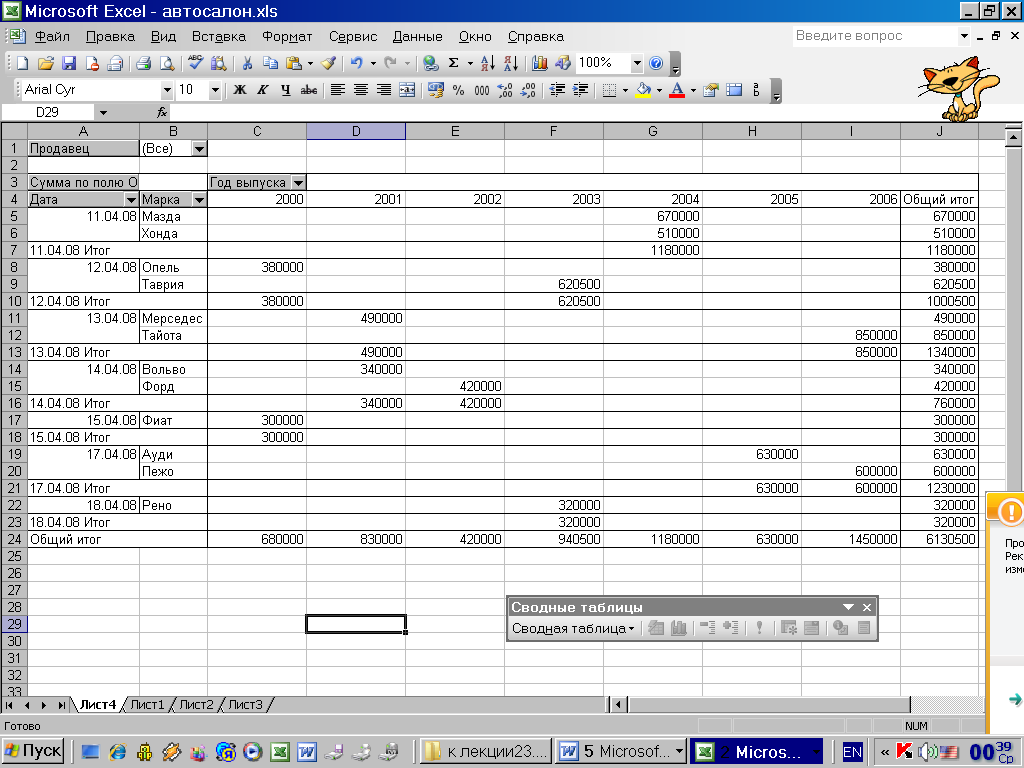Viewport: 1024px width, 768px height.
Task: Switch to the Лист1 sheet tab
Action: (147, 705)
